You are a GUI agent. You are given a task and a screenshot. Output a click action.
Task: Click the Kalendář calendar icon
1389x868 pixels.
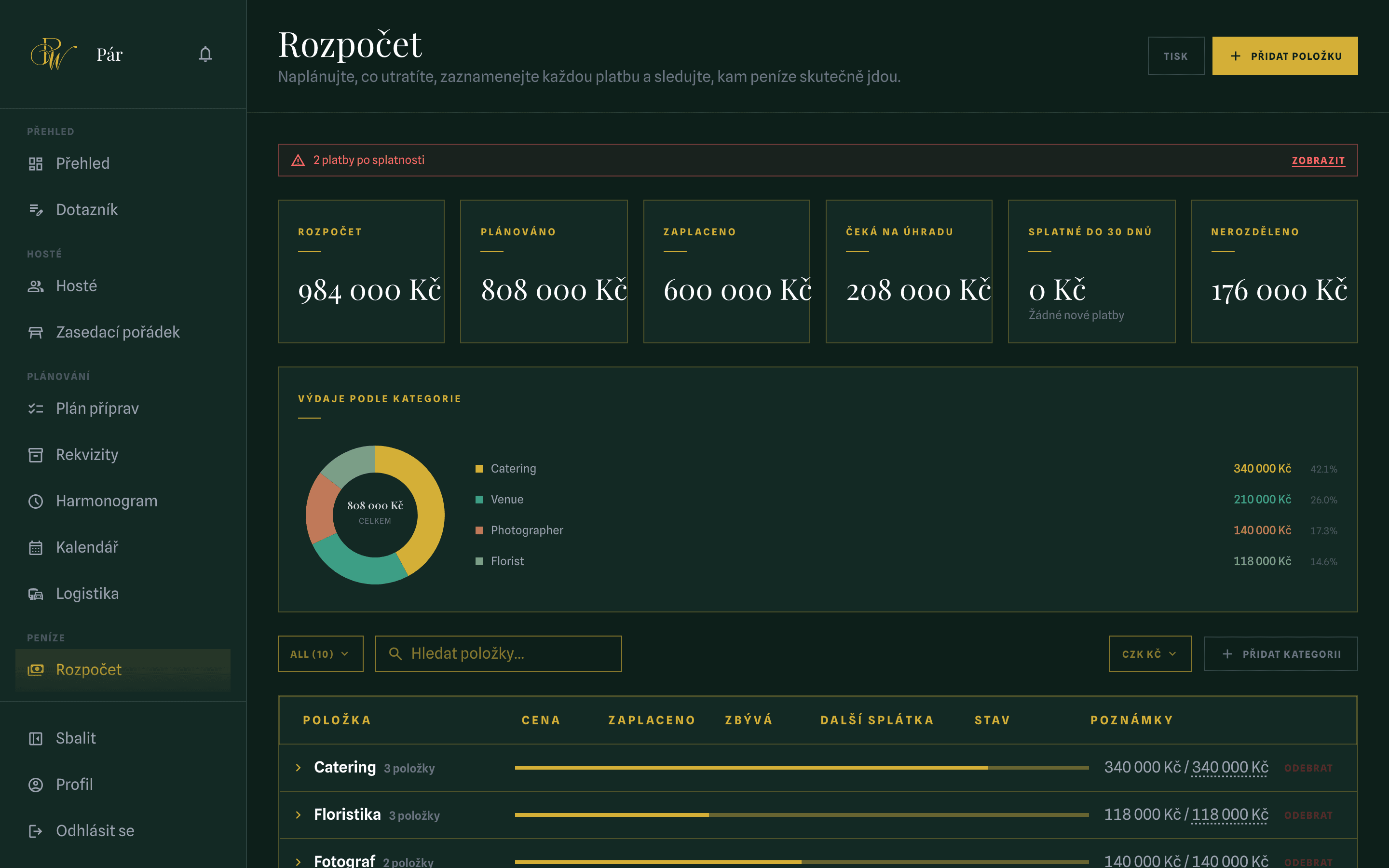point(36,548)
